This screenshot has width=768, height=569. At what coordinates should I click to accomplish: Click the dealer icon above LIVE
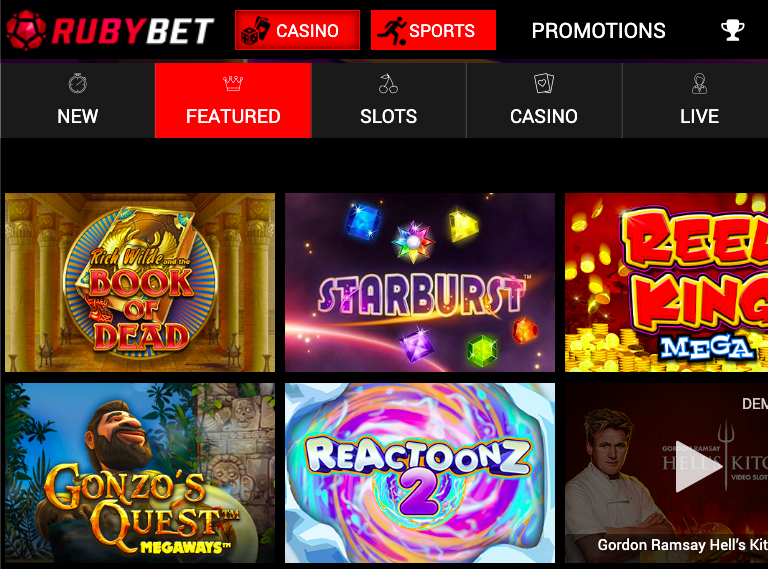(x=699, y=83)
